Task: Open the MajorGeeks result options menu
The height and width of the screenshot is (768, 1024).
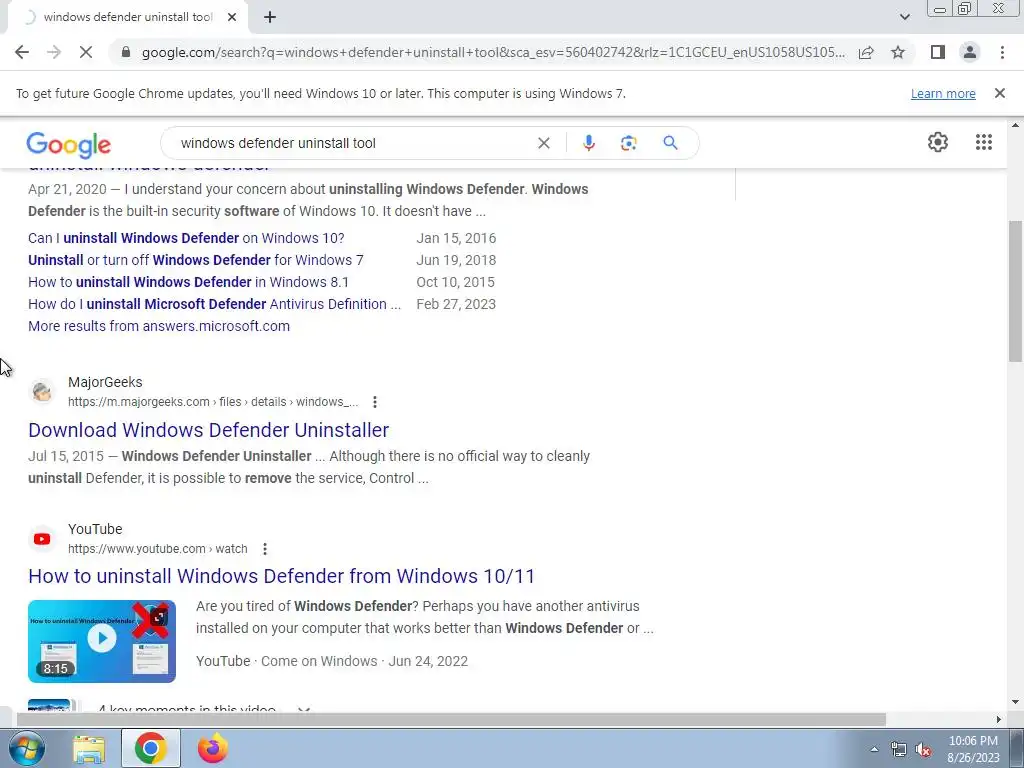Action: pos(375,402)
